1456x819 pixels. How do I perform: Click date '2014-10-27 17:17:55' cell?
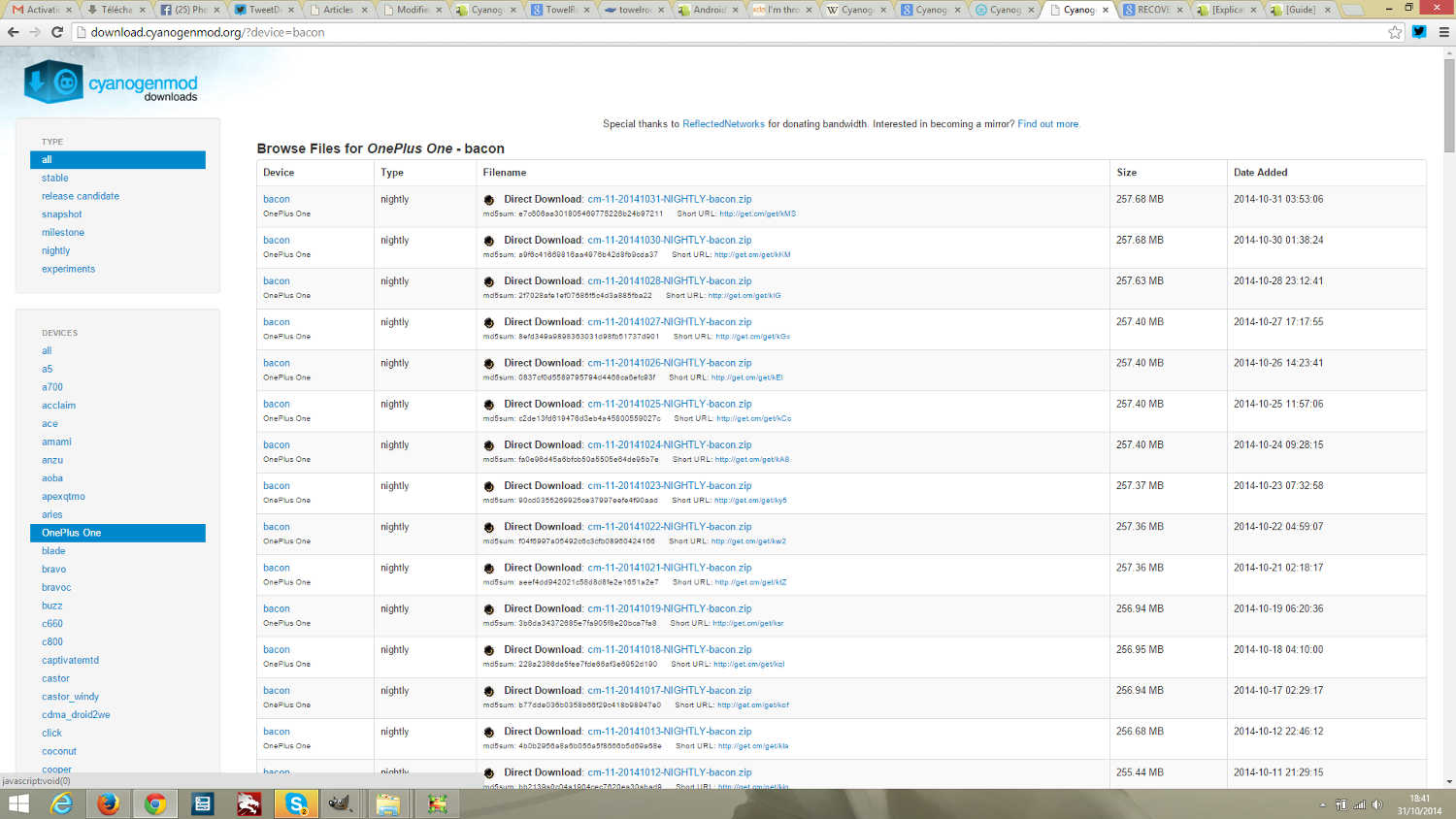point(1278,322)
